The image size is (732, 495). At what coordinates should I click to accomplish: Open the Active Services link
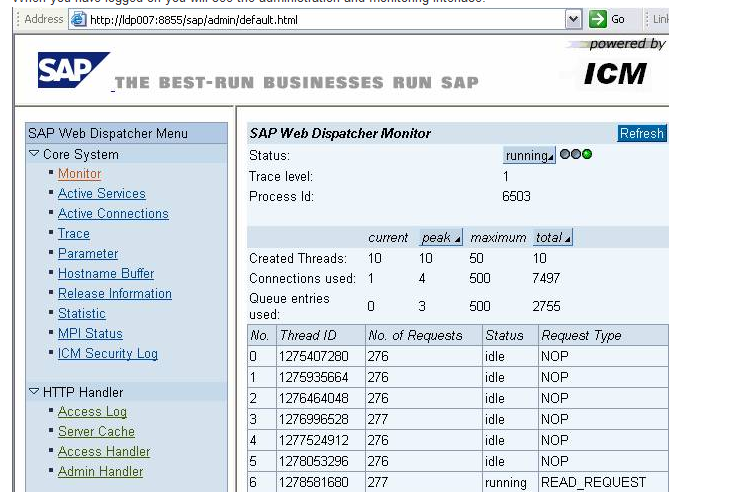tap(102, 193)
